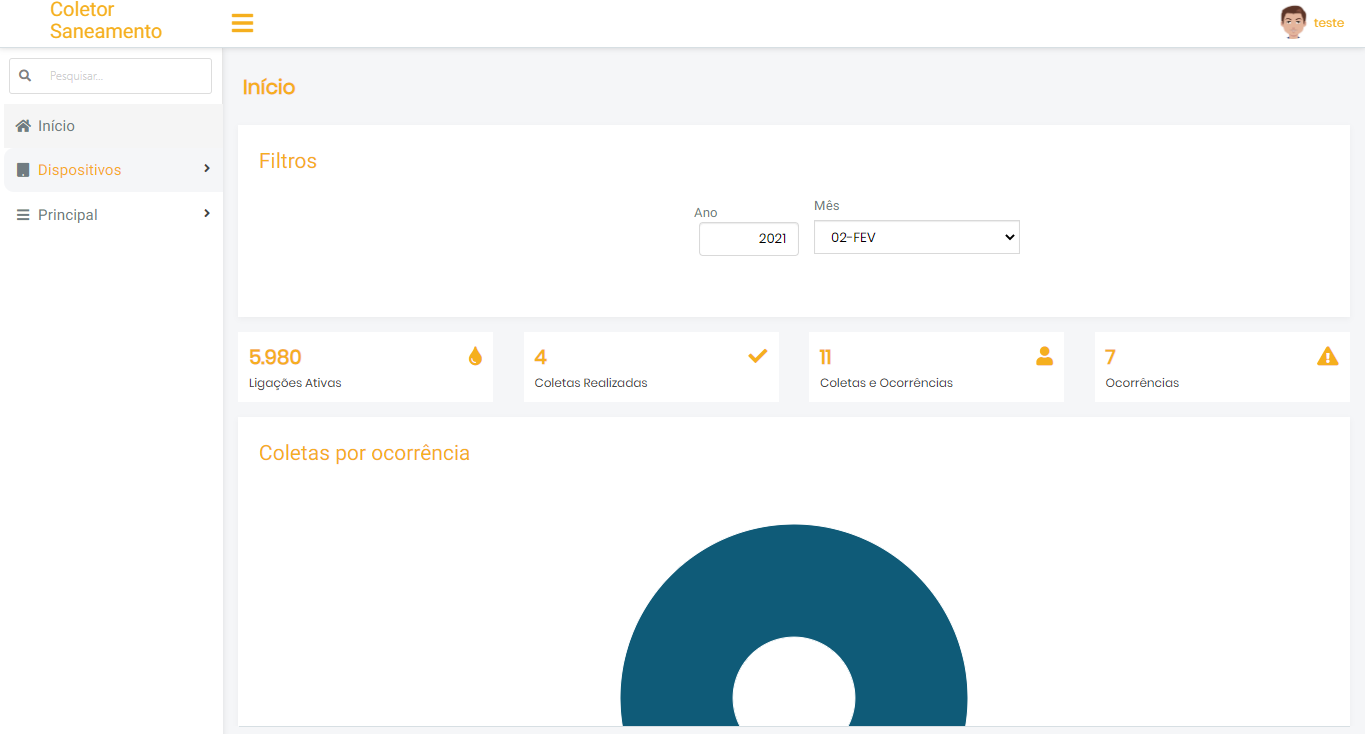This screenshot has width=1365, height=734.
Task: Click the checkmark icon in Coletas Realizadas
Action: click(758, 356)
